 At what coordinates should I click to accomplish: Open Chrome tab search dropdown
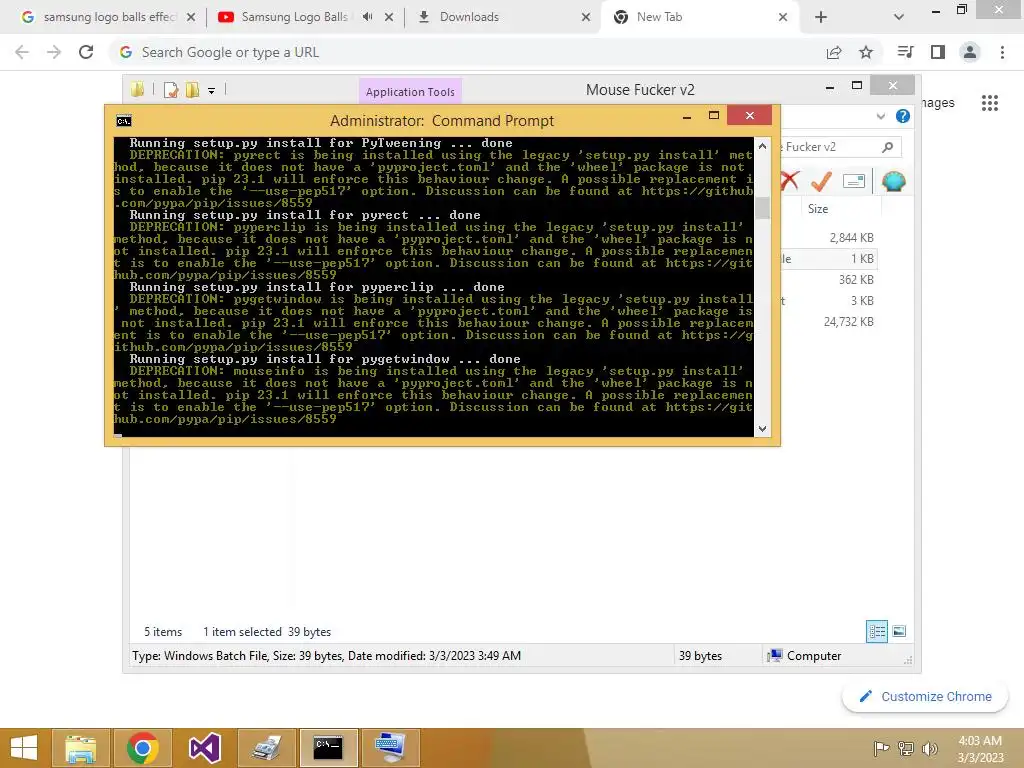click(x=899, y=17)
